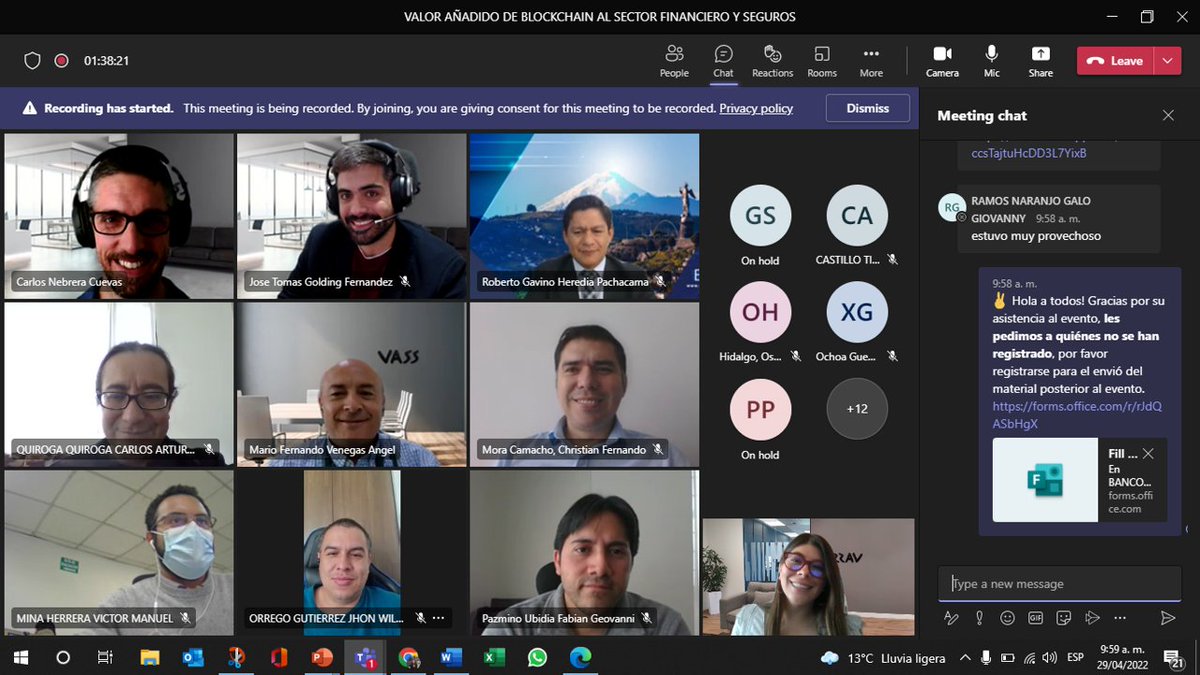1200x675 pixels.
Task: Open PowerPoint from taskbar
Action: (x=322, y=657)
